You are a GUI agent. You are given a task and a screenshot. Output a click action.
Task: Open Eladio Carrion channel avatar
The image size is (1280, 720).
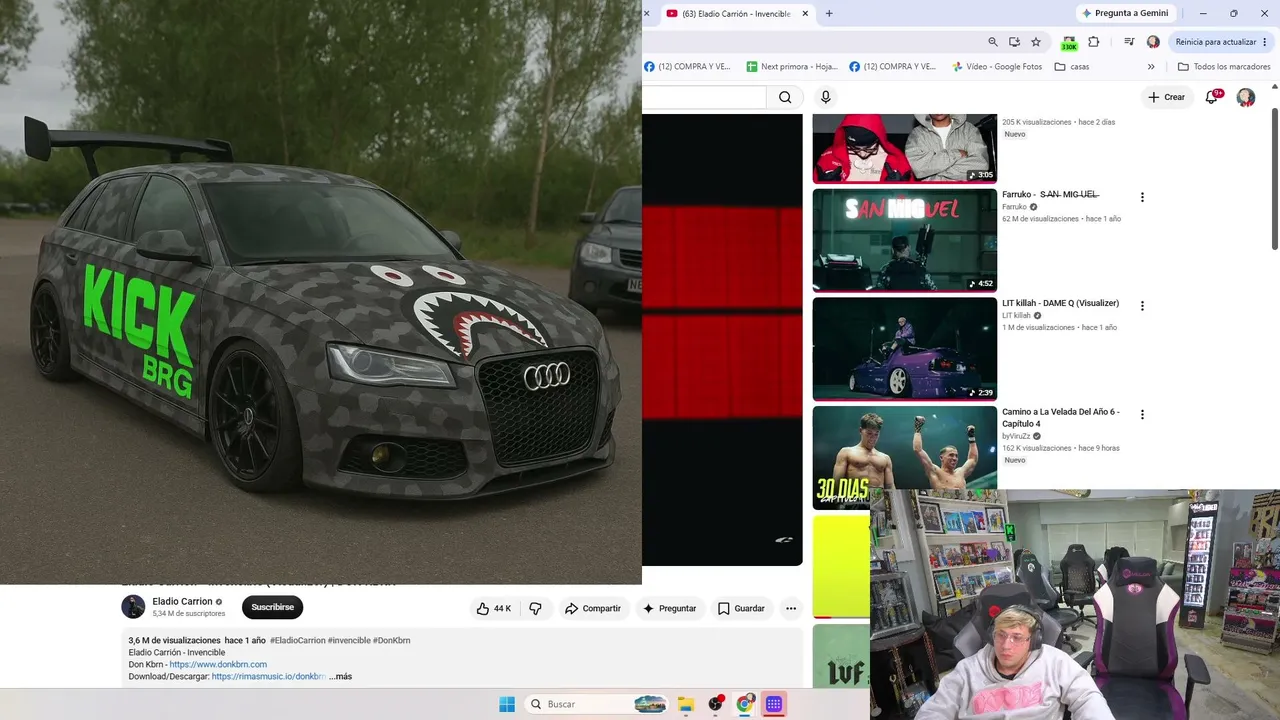tap(133, 607)
